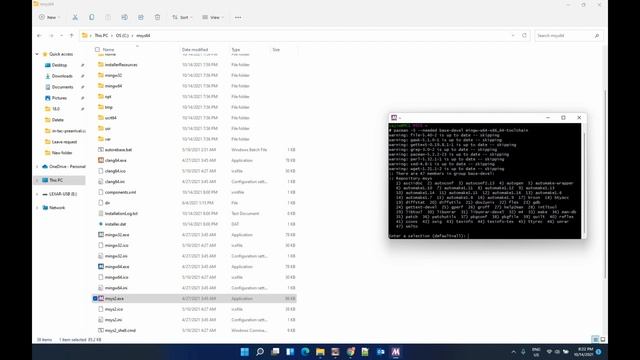Open taskbar Search
This screenshot has height=360, width=640.
point(260,351)
